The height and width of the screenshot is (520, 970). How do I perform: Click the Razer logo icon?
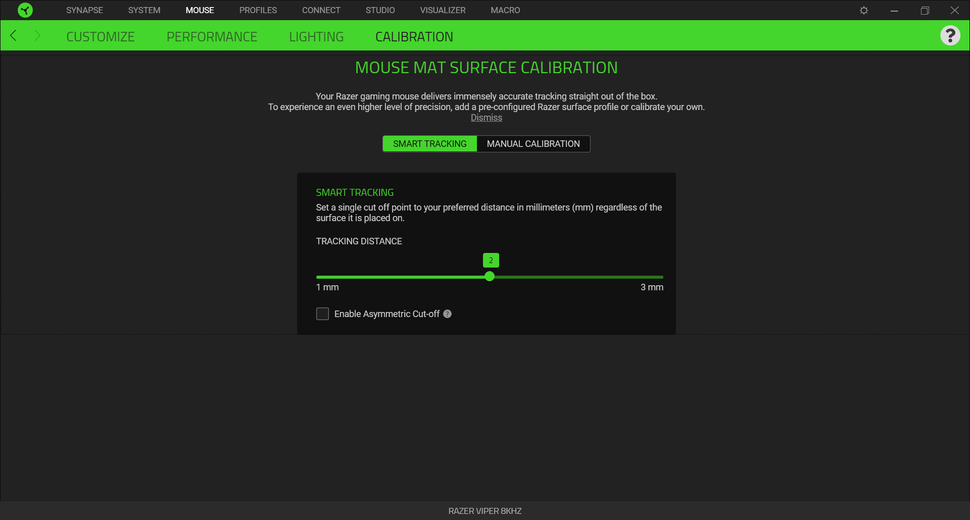25,10
